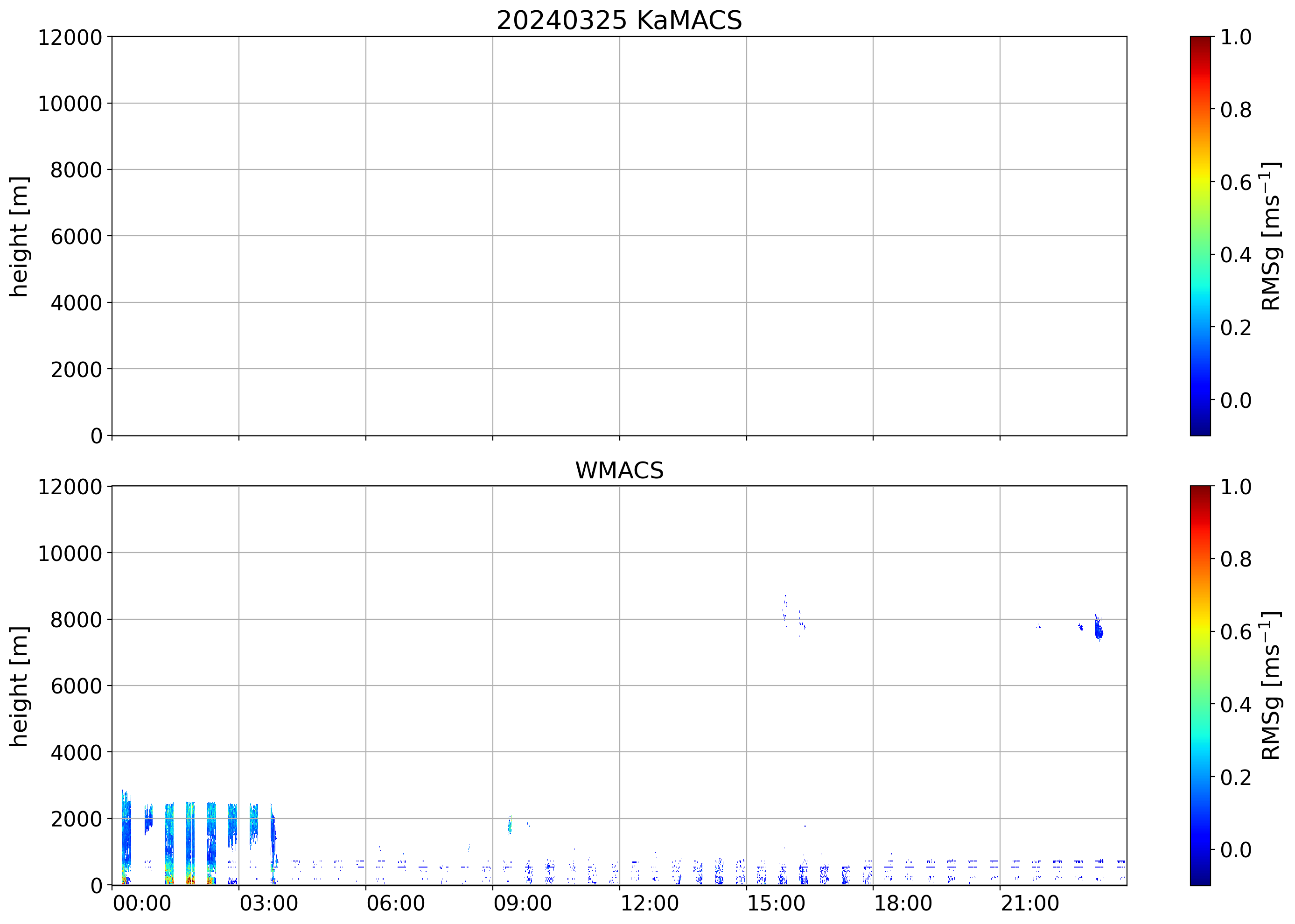Click the '12000' tick on the KaMACS y-axis
The image size is (1295, 924).
point(70,37)
